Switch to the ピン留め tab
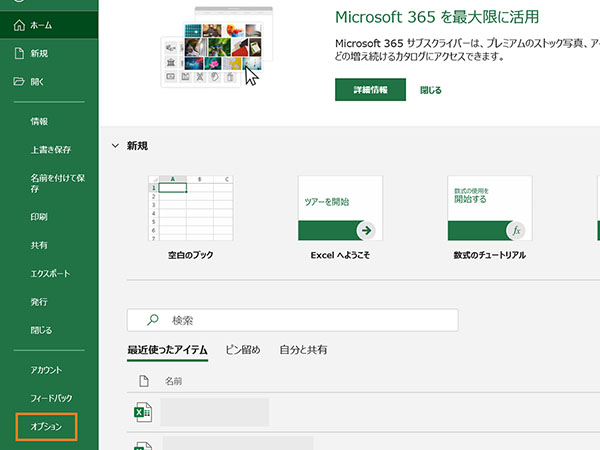Image resolution: width=600 pixels, height=450 pixels. [243, 350]
